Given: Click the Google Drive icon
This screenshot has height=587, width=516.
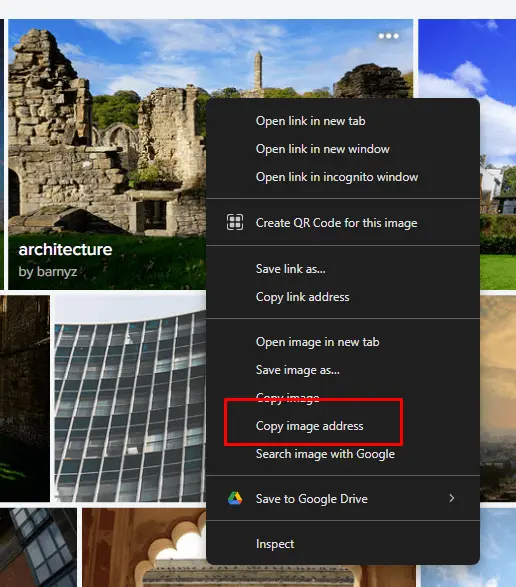Looking at the screenshot, I should coord(235,498).
